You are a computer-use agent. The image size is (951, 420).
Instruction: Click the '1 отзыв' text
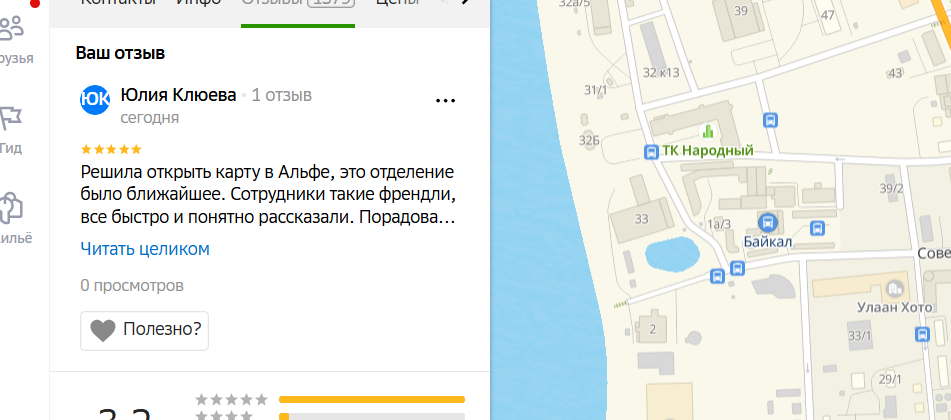281,95
